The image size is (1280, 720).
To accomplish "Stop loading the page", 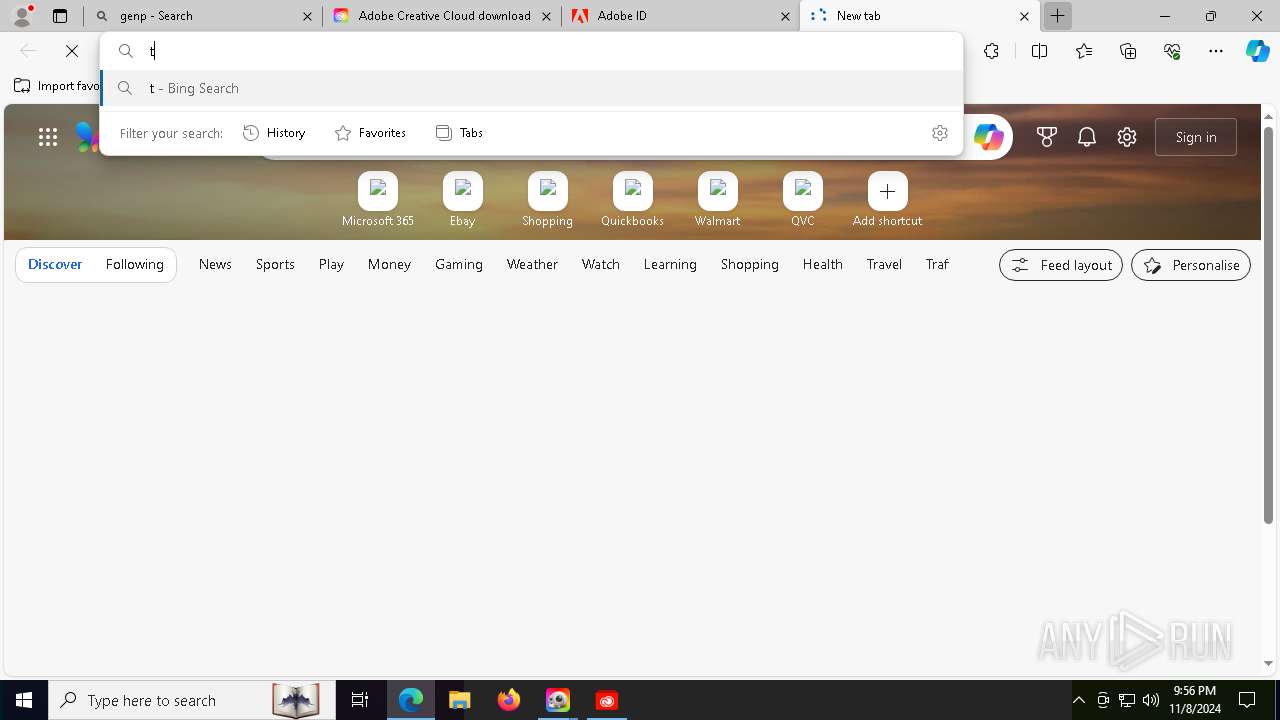I will 72,51.
